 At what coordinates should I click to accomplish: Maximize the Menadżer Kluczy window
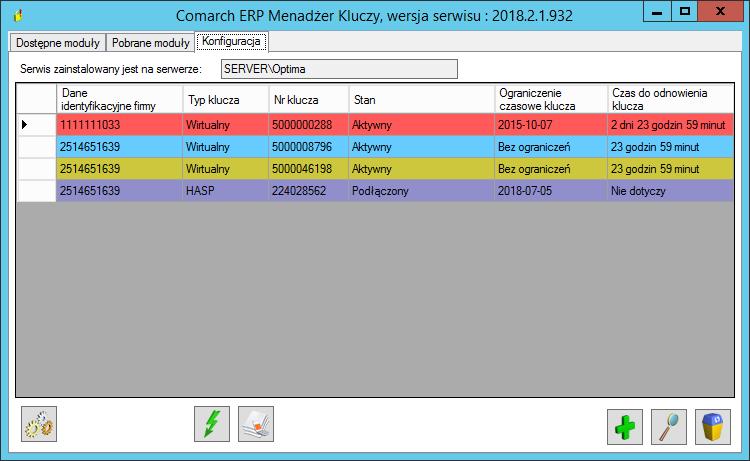[684, 11]
